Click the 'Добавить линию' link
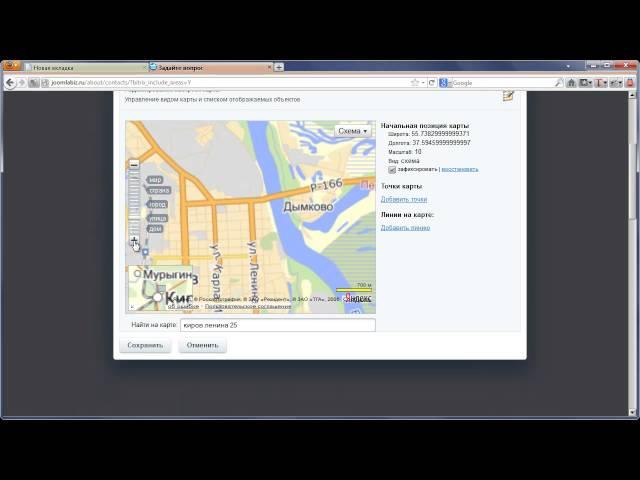 tap(405, 228)
